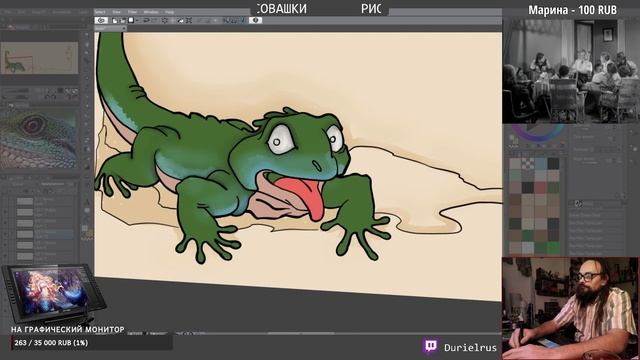Click the '263 / 35 000 RUB (1%)' goal bar

[x=91, y=343]
